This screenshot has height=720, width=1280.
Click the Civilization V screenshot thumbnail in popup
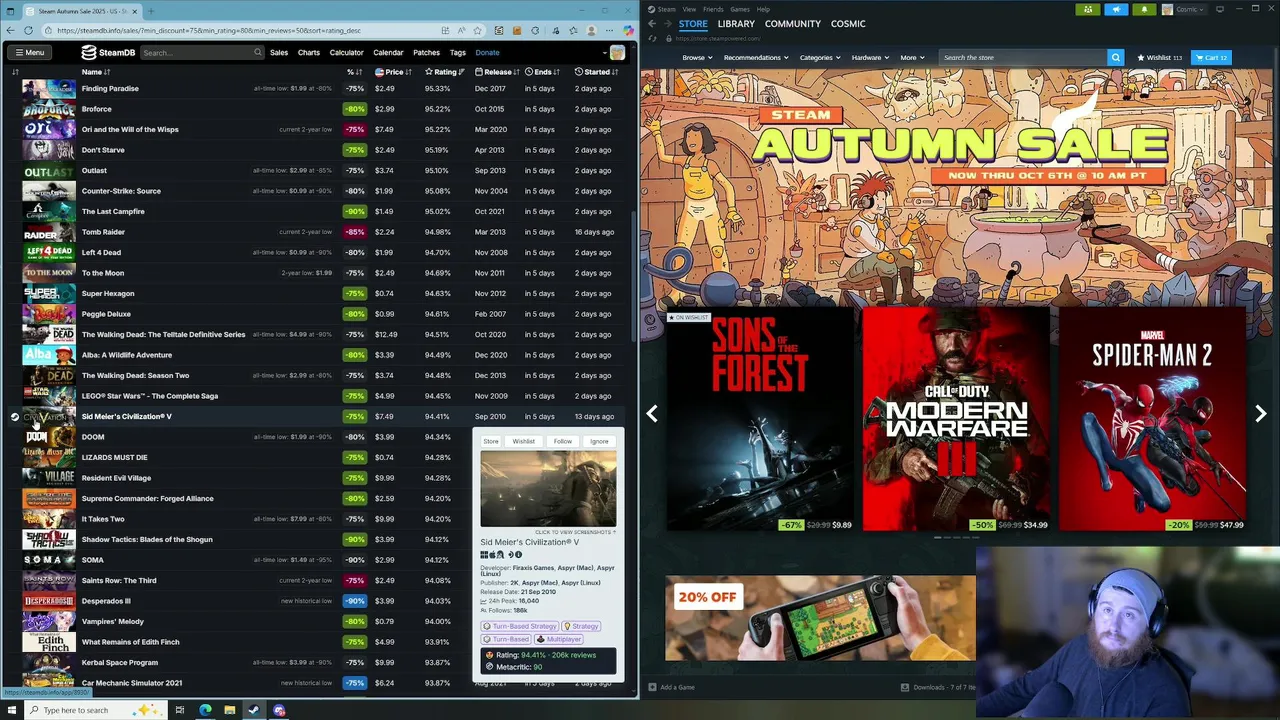pos(548,488)
